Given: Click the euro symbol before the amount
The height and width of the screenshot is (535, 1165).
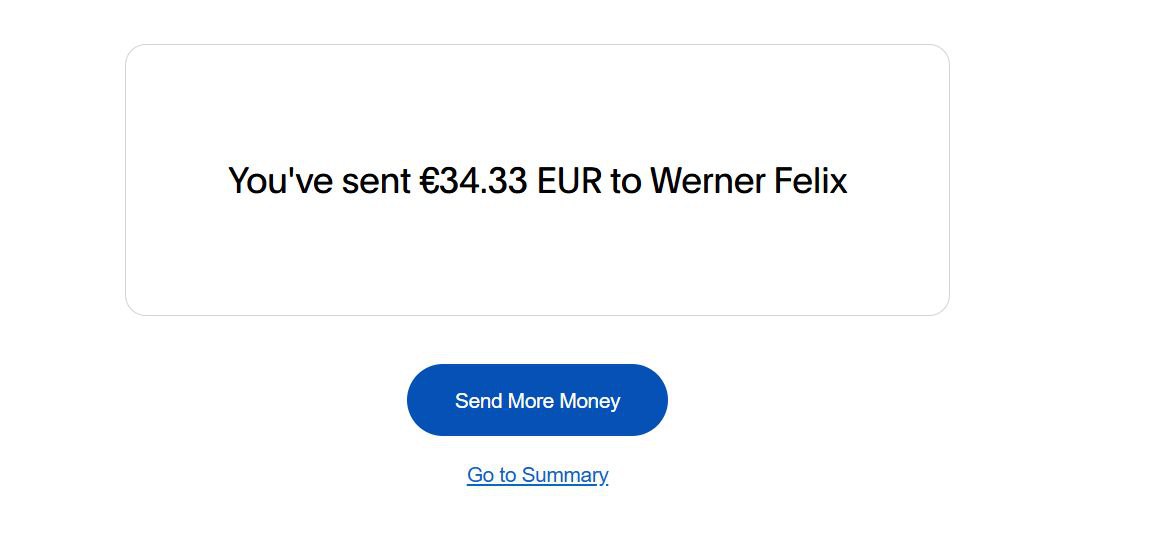Looking at the screenshot, I should (x=430, y=181).
